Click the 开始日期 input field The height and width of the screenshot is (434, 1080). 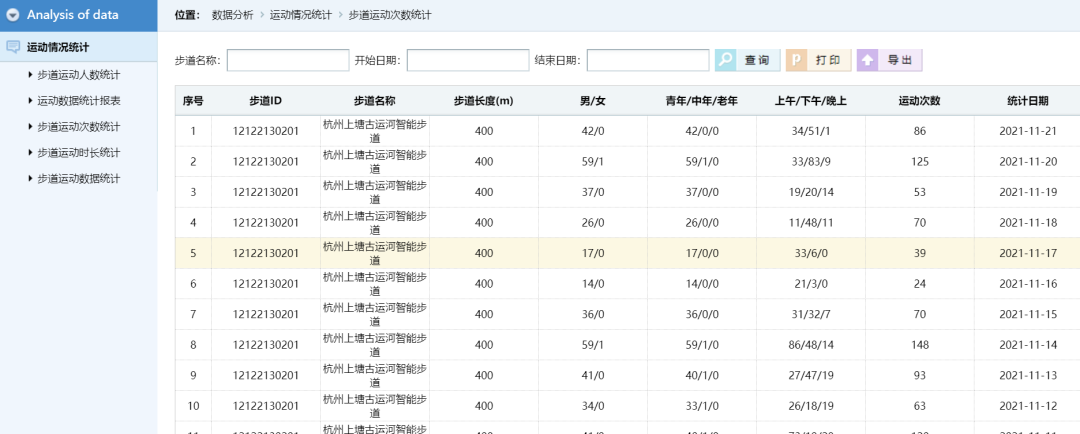[x=468, y=60]
